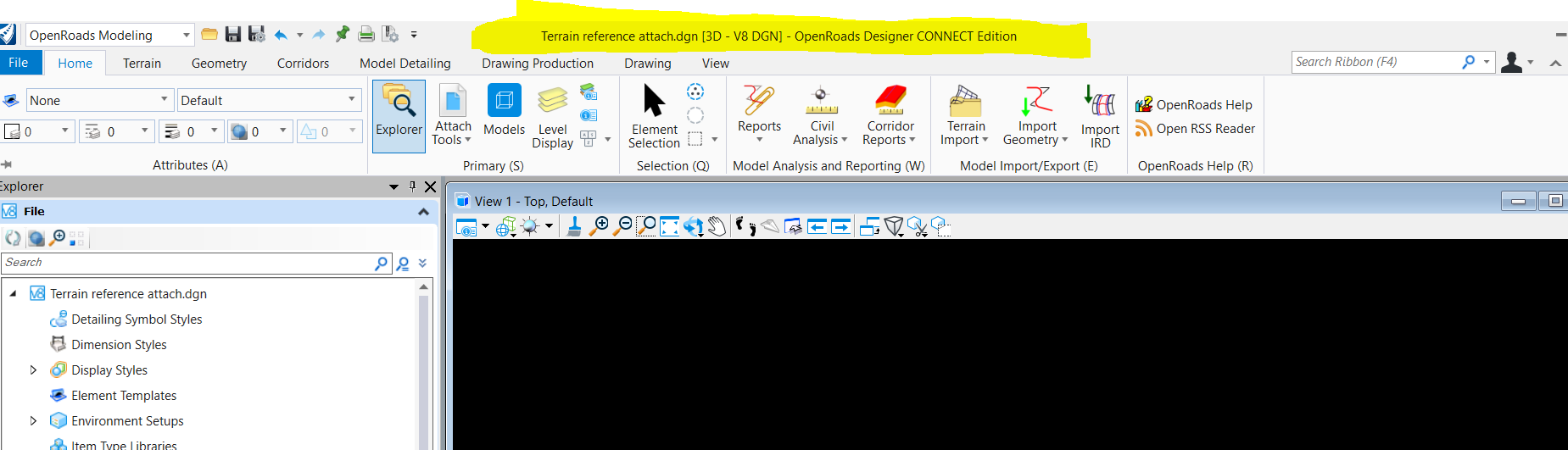
Task: Open the Explorer dialog from the ribbon
Action: pos(399,116)
